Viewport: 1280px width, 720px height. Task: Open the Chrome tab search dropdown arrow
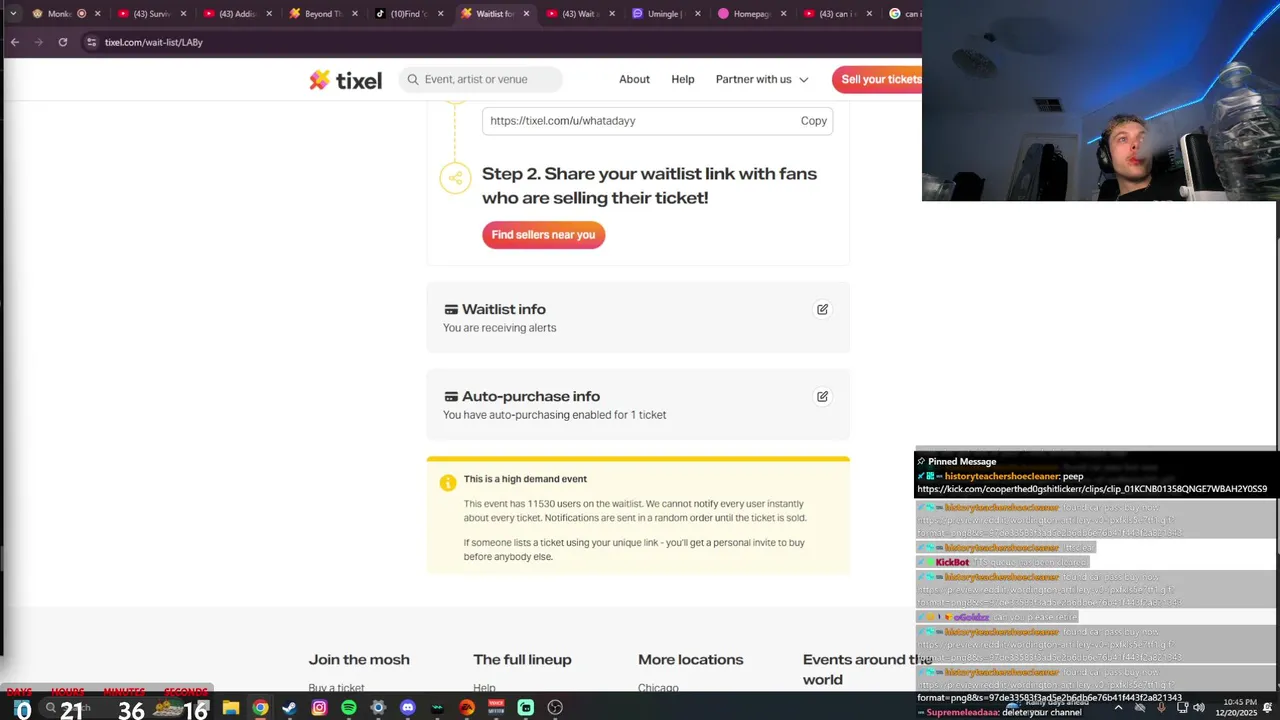tap(13, 14)
